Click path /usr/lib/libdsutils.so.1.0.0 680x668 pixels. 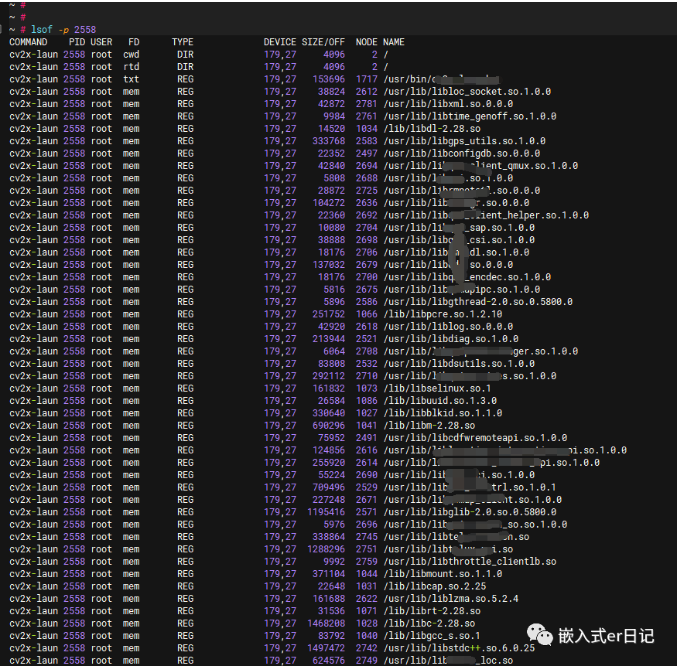[x=459, y=363]
